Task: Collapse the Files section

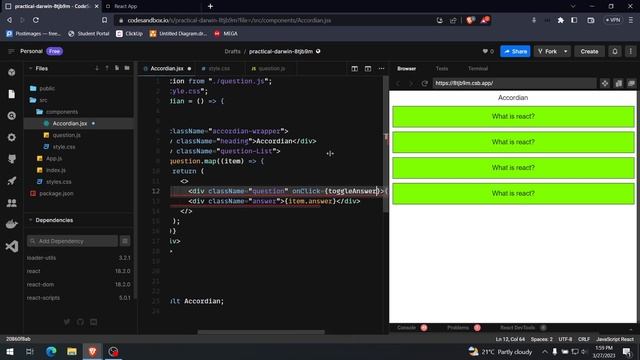Action: coord(30,68)
